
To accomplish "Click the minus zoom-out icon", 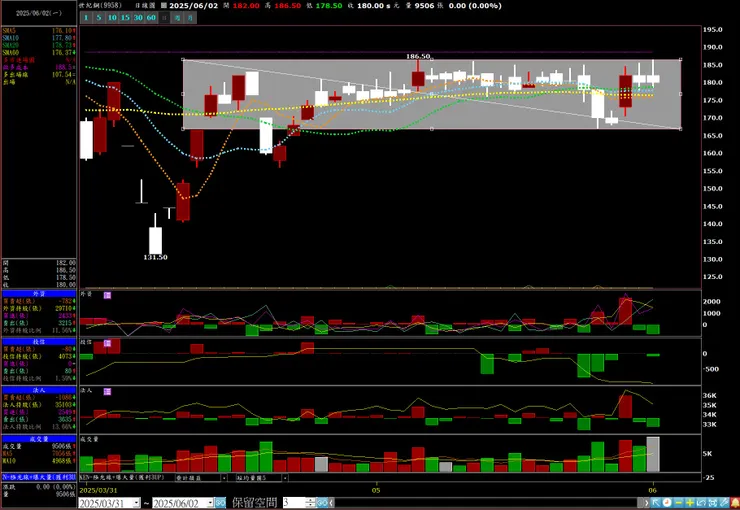I will click(x=679, y=503).
